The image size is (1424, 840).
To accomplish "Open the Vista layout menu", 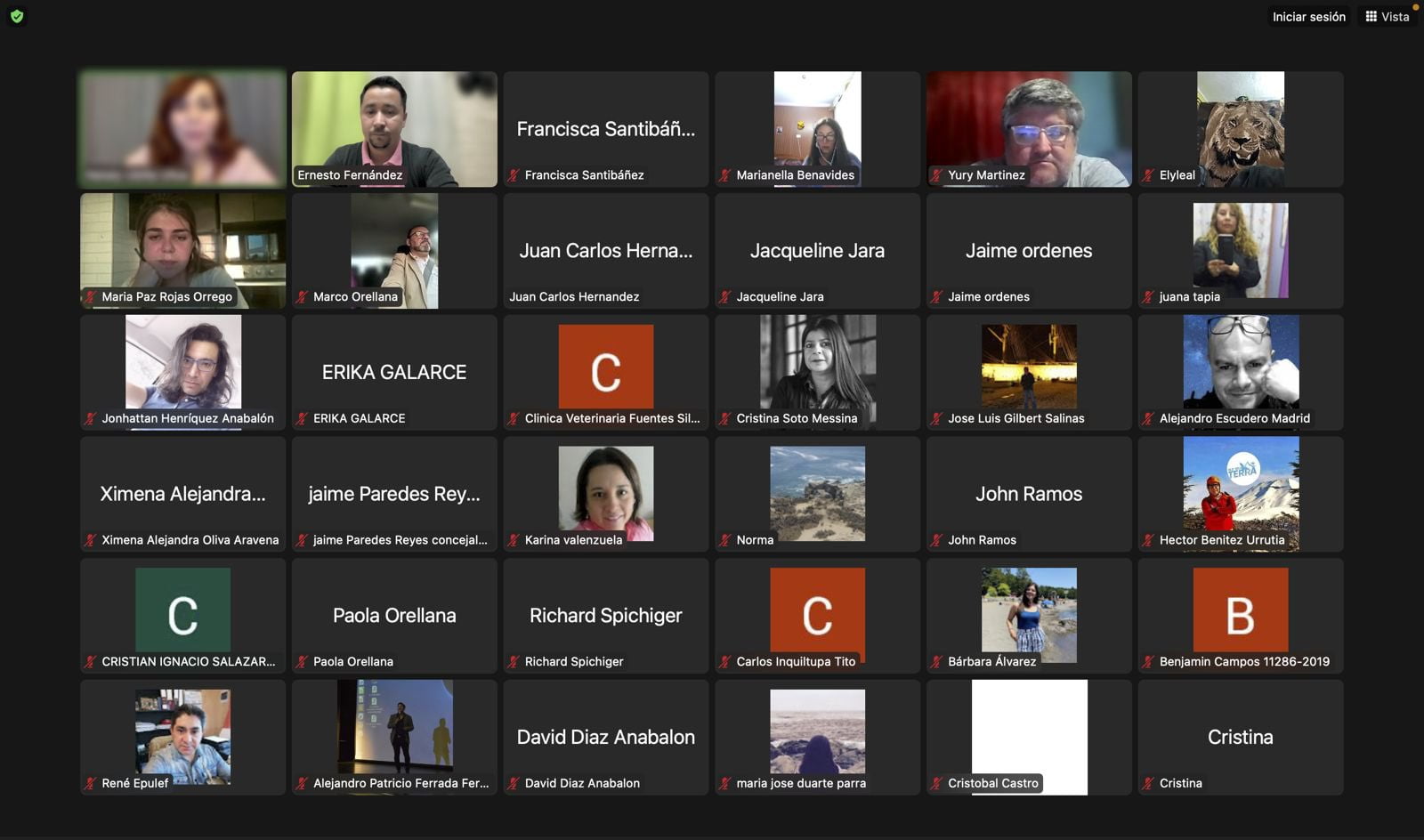I will 1388,16.
